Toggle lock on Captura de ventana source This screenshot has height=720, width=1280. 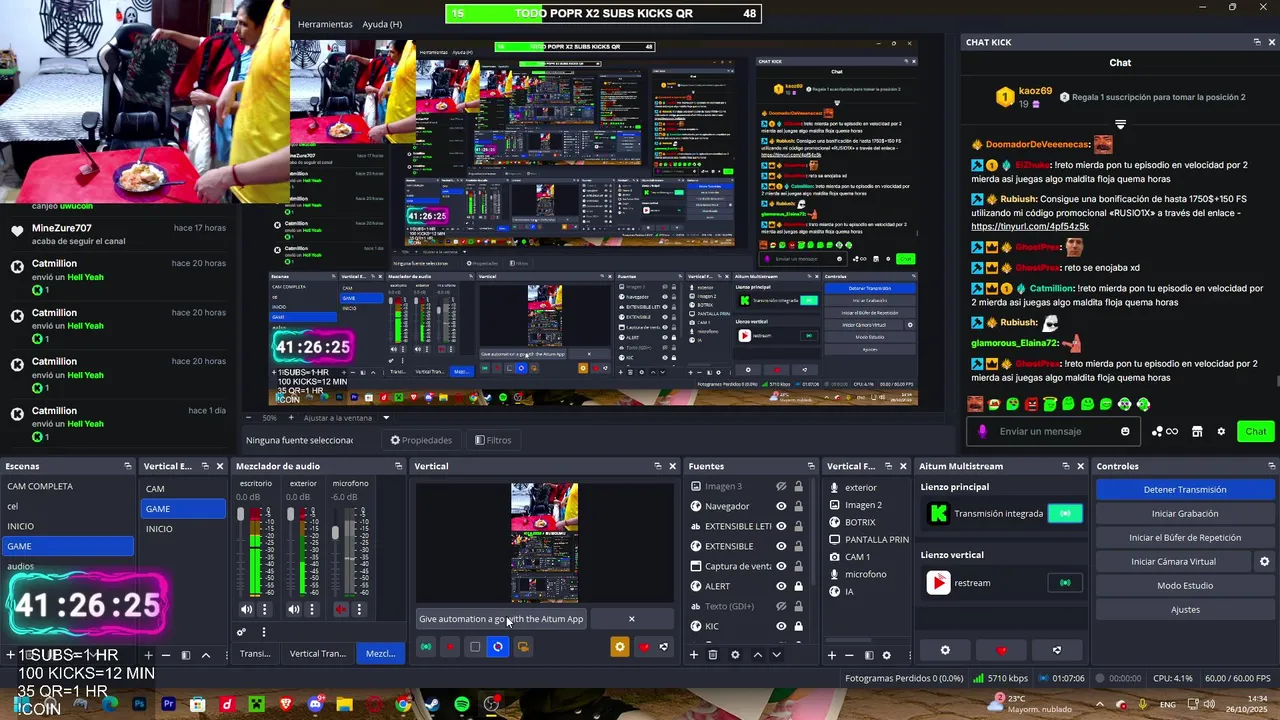click(798, 566)
